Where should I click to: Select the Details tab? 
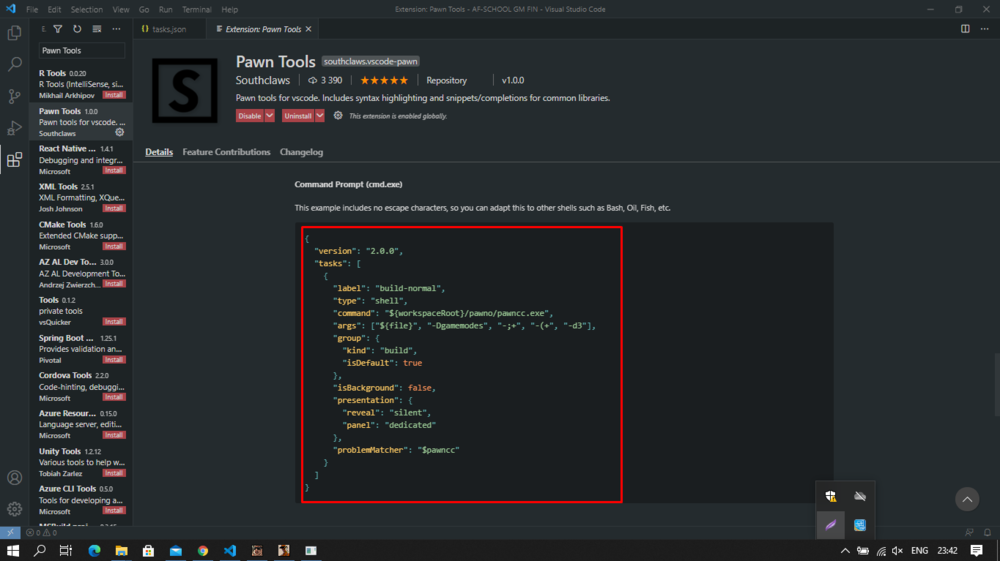point(159,152)
